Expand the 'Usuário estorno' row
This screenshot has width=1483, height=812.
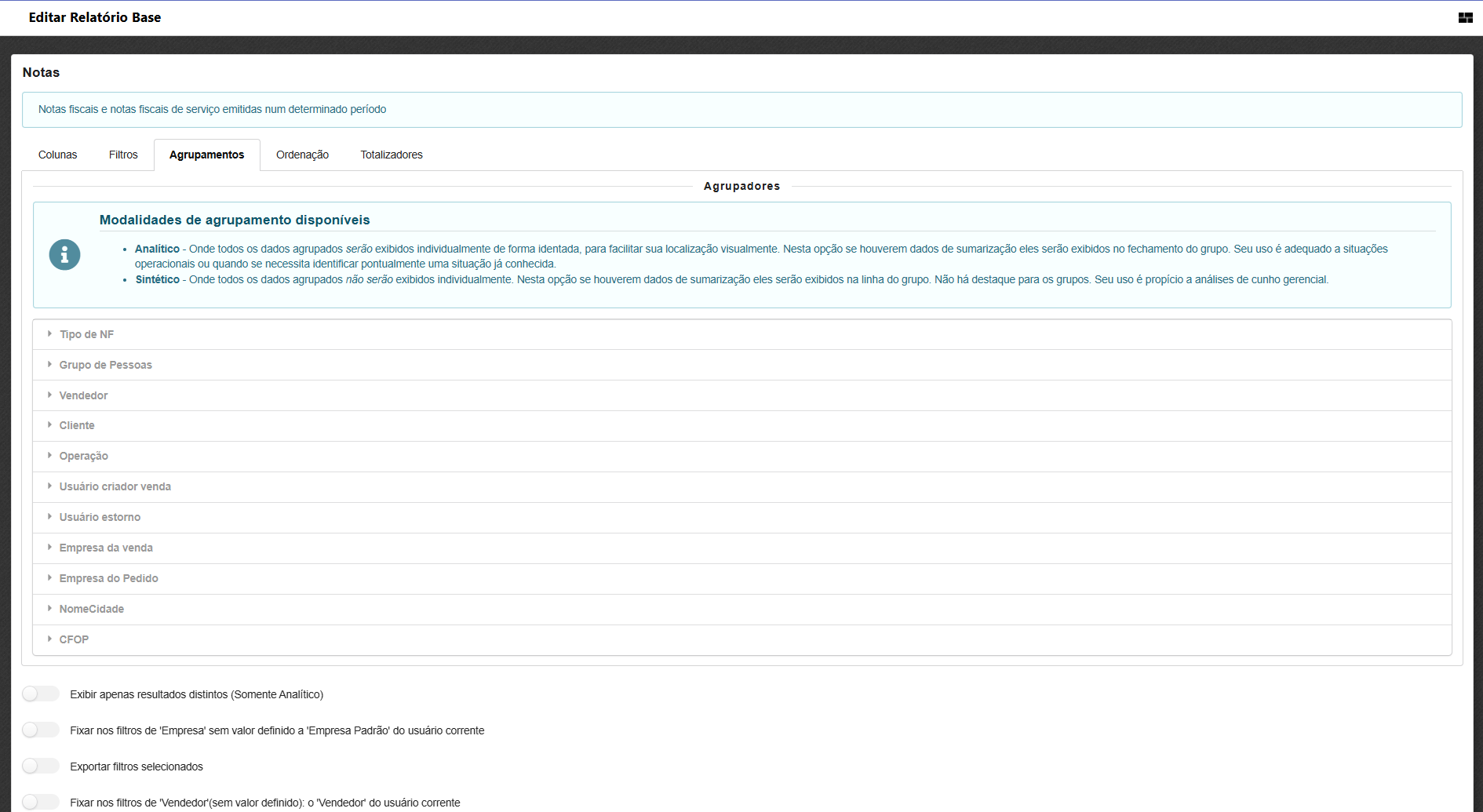pos(100,517)
